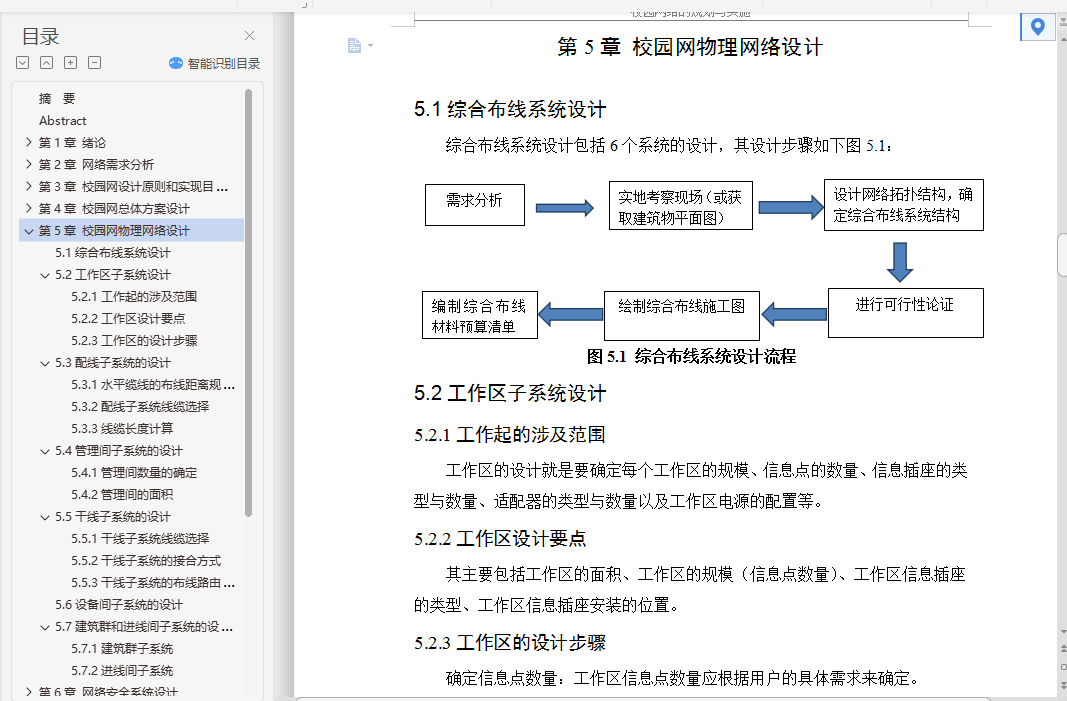This screenshot has height=701, width=1067.
Task: Go to 5.2.2 工作区设计要点 in outline
Action: tap(128, 319)
